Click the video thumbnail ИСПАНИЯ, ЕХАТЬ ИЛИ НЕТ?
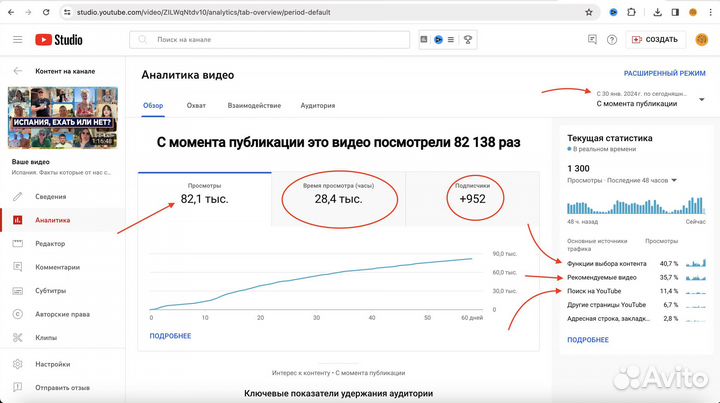 point(63,118)
